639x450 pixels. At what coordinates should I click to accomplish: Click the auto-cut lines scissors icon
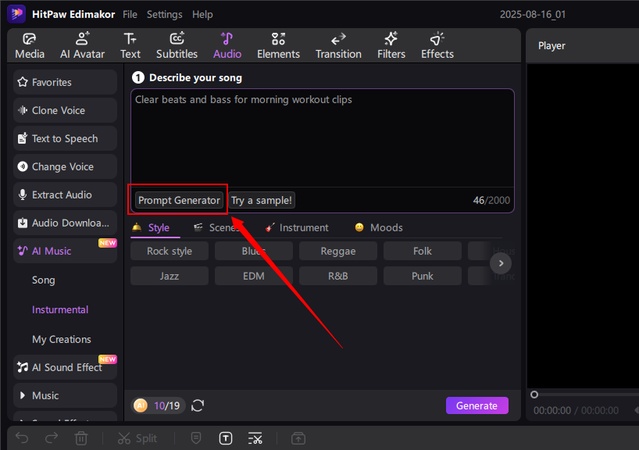tap(256, 438)
